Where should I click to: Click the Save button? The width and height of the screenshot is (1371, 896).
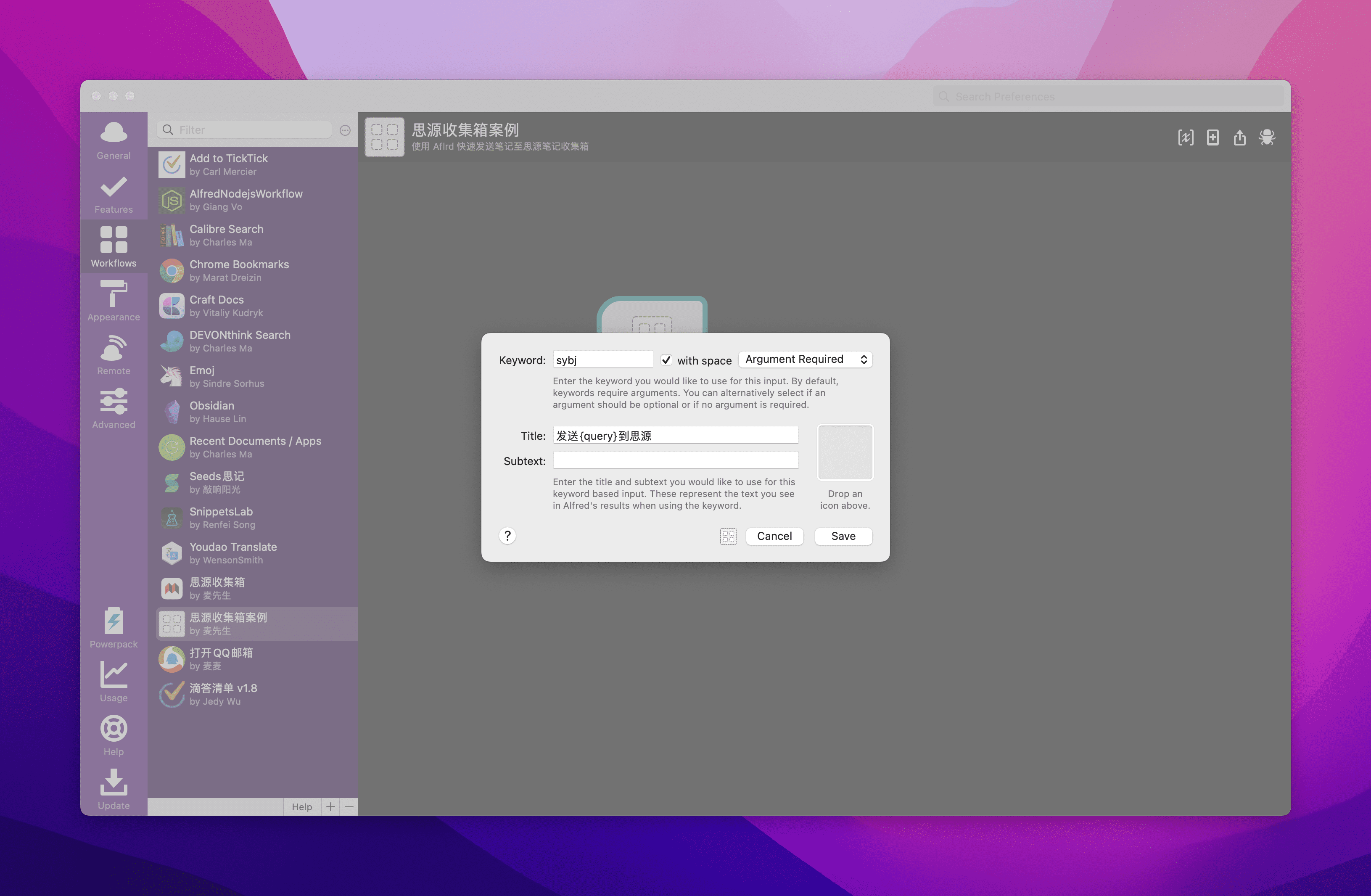tap(843, 537)
